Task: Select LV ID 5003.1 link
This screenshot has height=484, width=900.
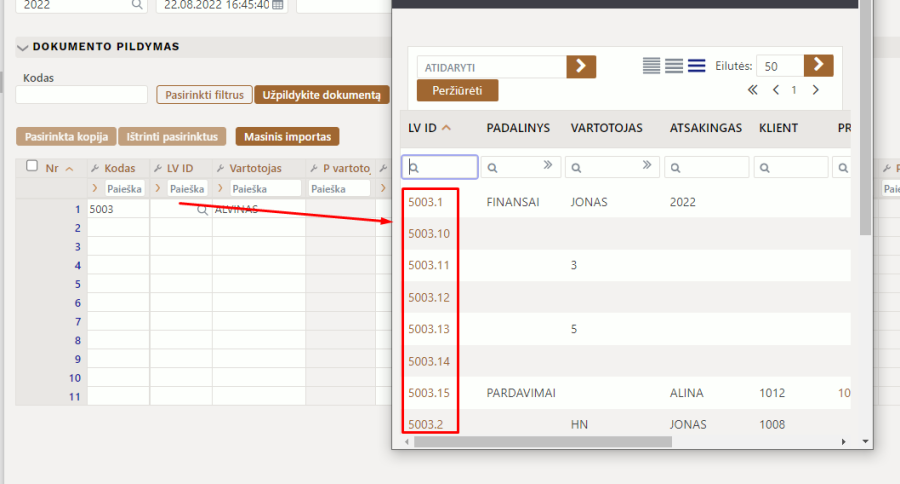Action: tap(425, 202)
